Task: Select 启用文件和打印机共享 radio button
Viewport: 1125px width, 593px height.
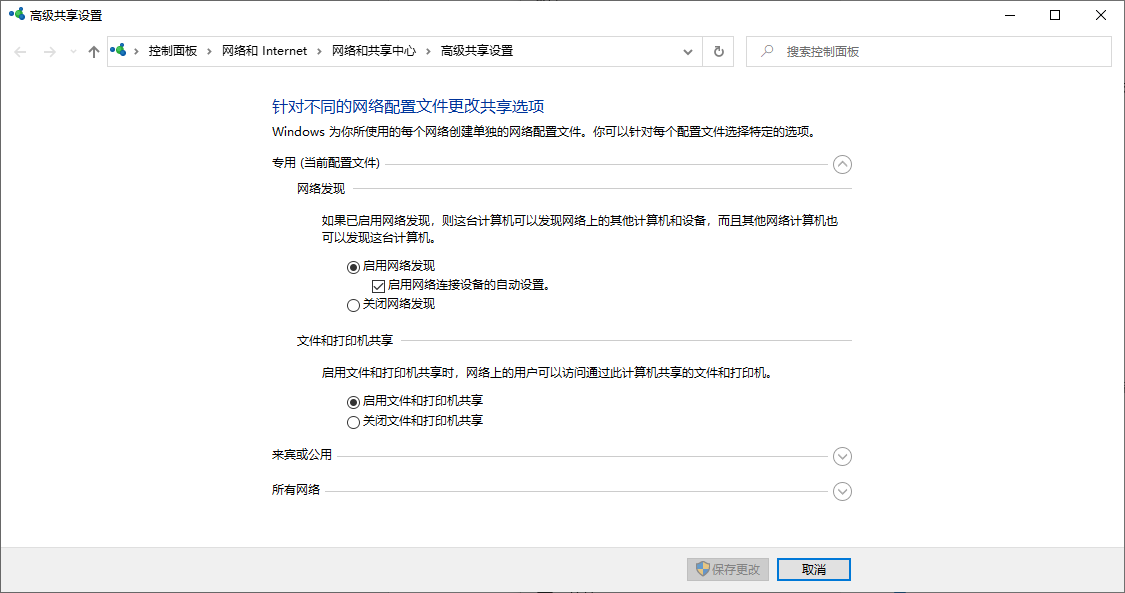Action: (353, 402)
